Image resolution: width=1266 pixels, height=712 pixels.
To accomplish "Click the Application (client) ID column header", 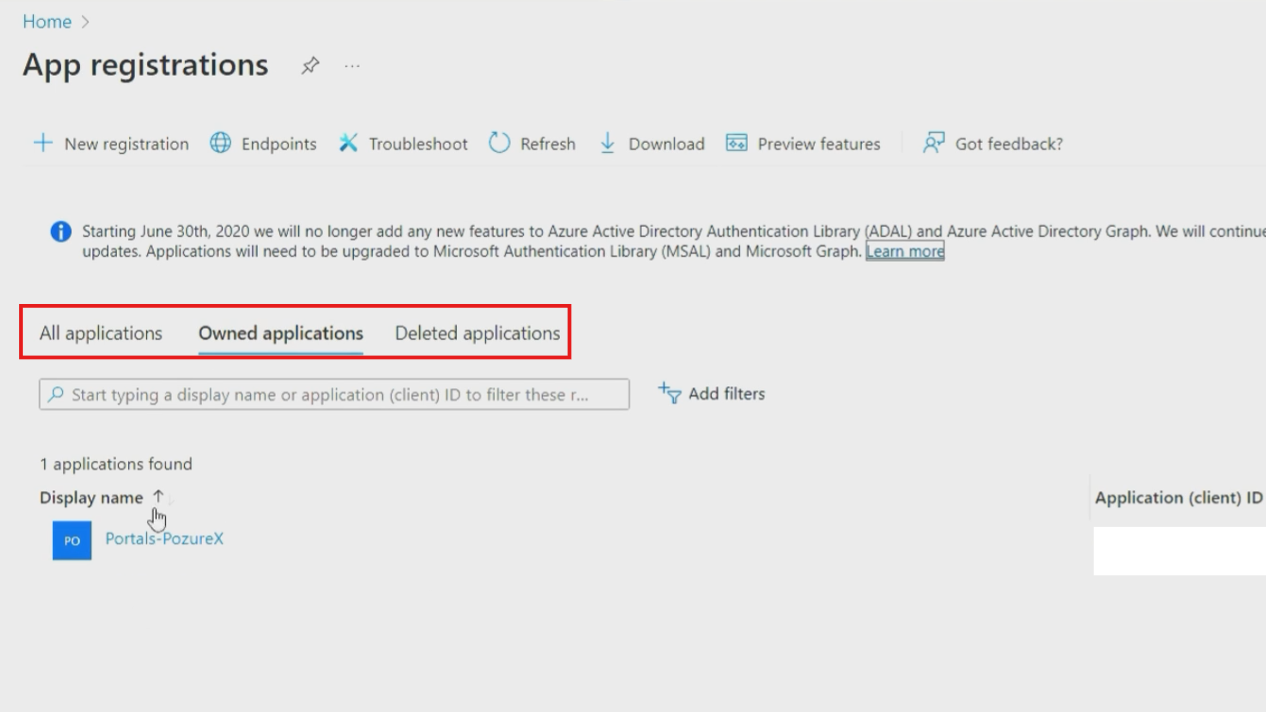I will 1179,497.
